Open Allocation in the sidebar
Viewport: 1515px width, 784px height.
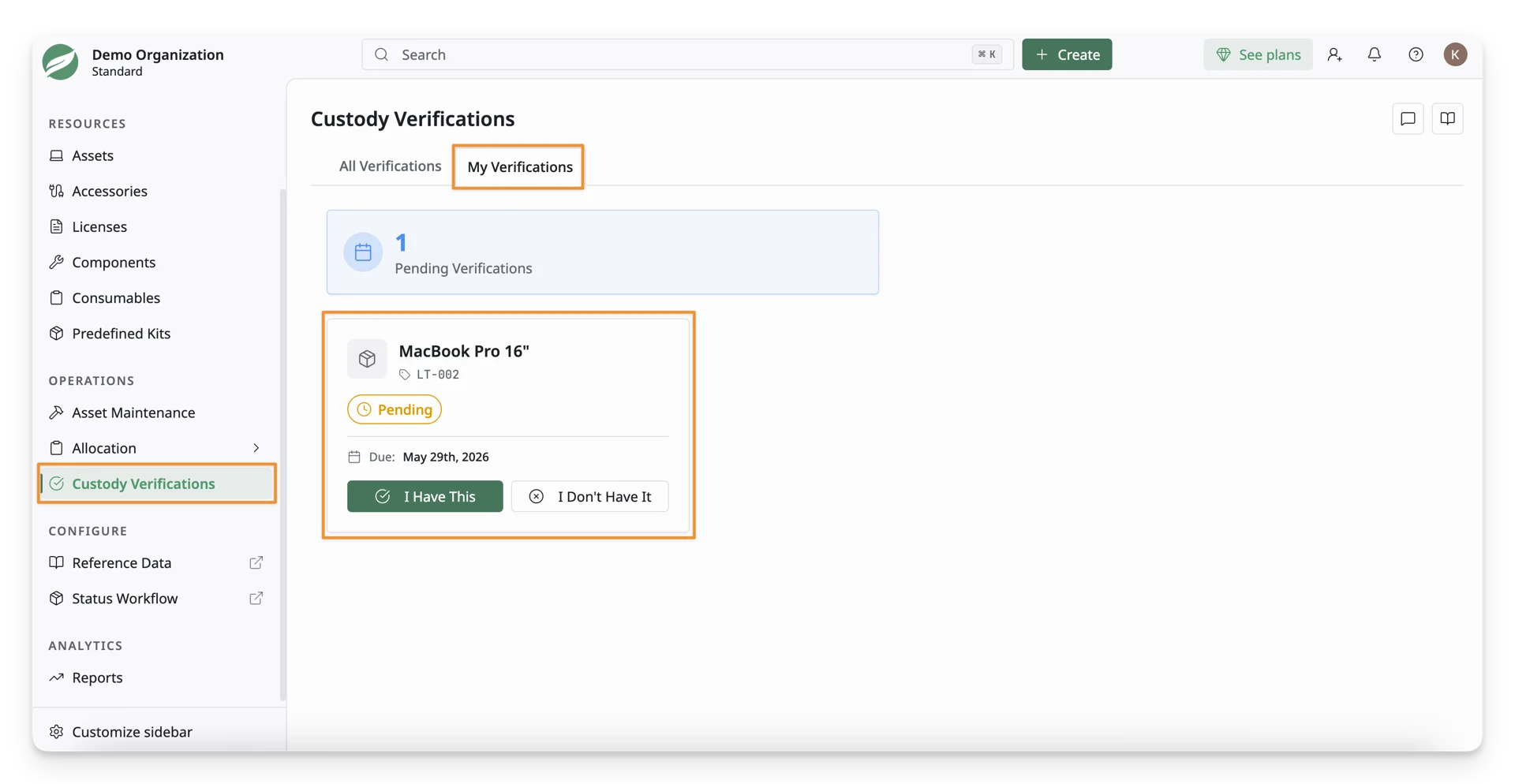(x=104, y=448)
